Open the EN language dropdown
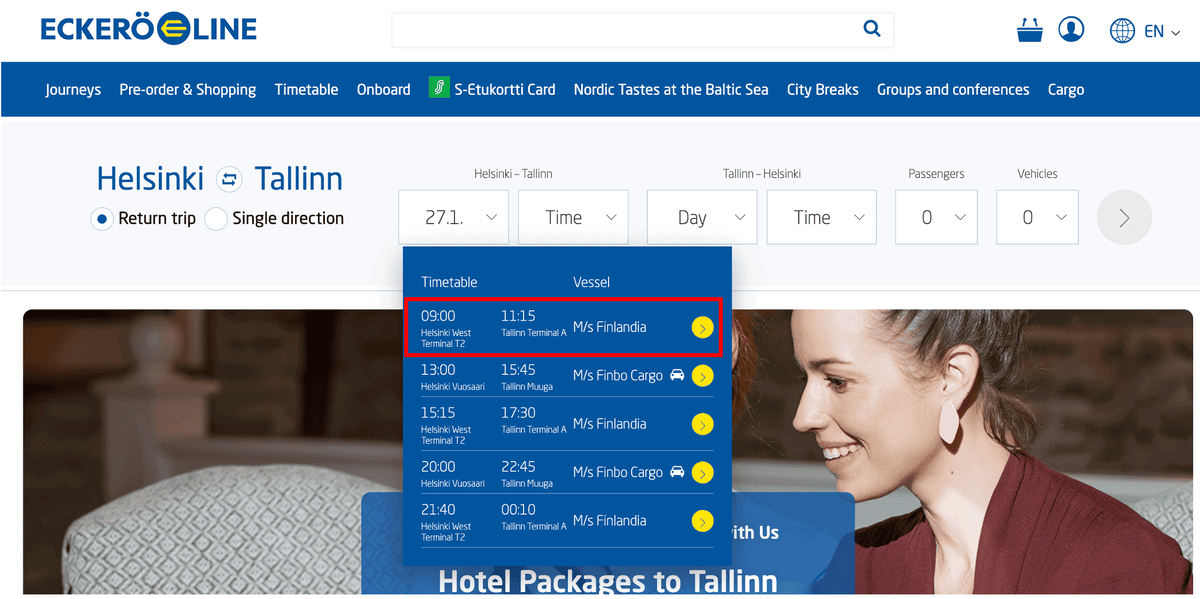Image resolution: width=1200 pixels, height=599 pixels. pyautogui.click(x=1161, y=31)
